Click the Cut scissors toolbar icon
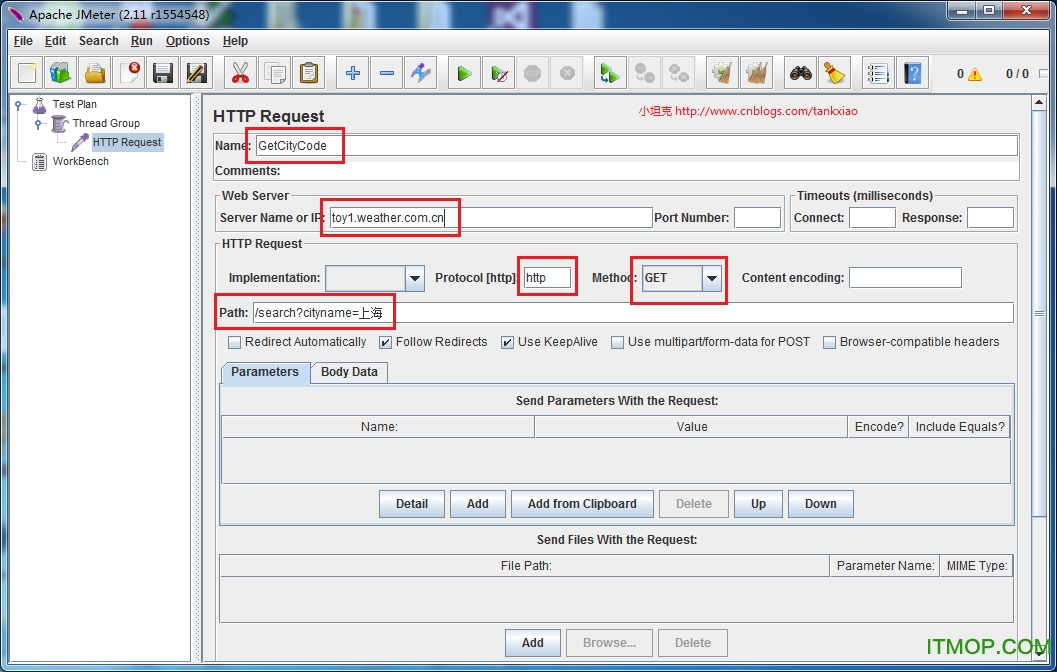 click(240, 73)
